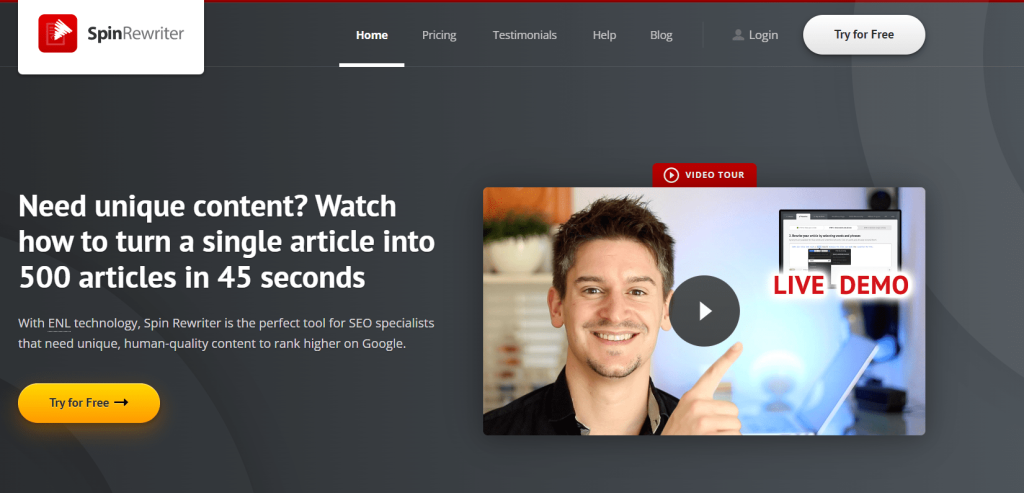
Task: Click the Spin Rewriter red logo icon
Action: pos(57,33)
